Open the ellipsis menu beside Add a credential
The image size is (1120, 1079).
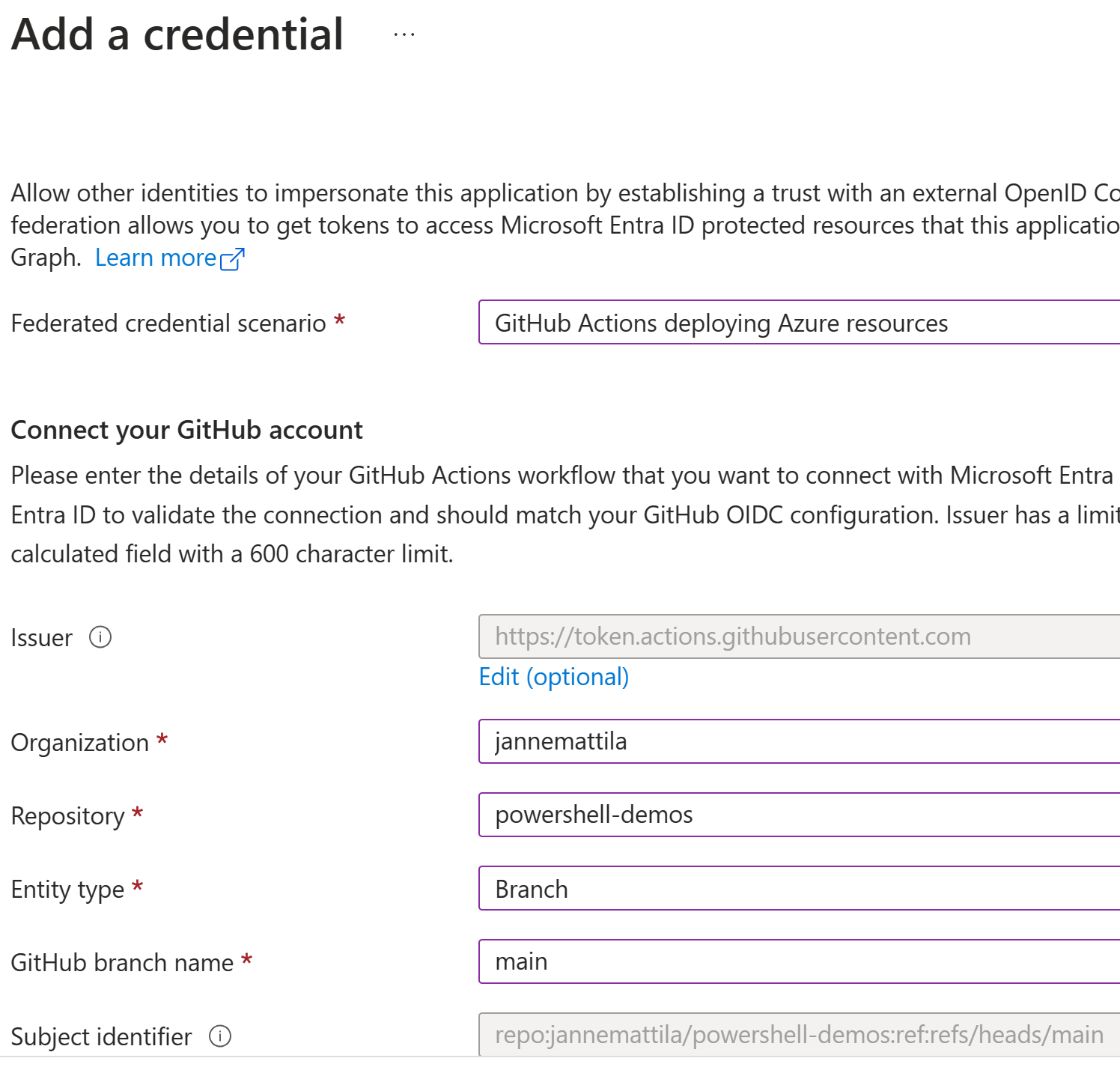point(404,34)
